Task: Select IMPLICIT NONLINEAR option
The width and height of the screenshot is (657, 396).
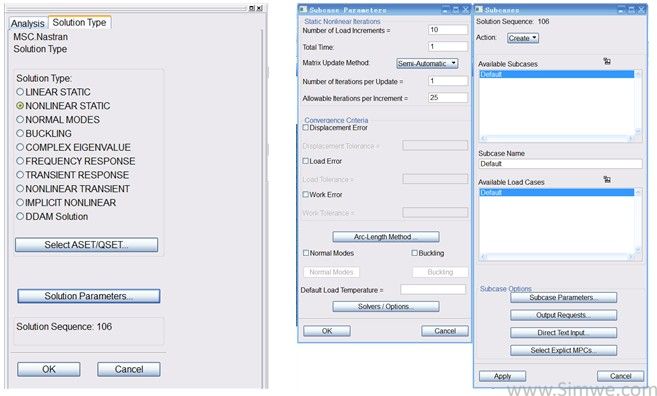Action: coord(66,202)
